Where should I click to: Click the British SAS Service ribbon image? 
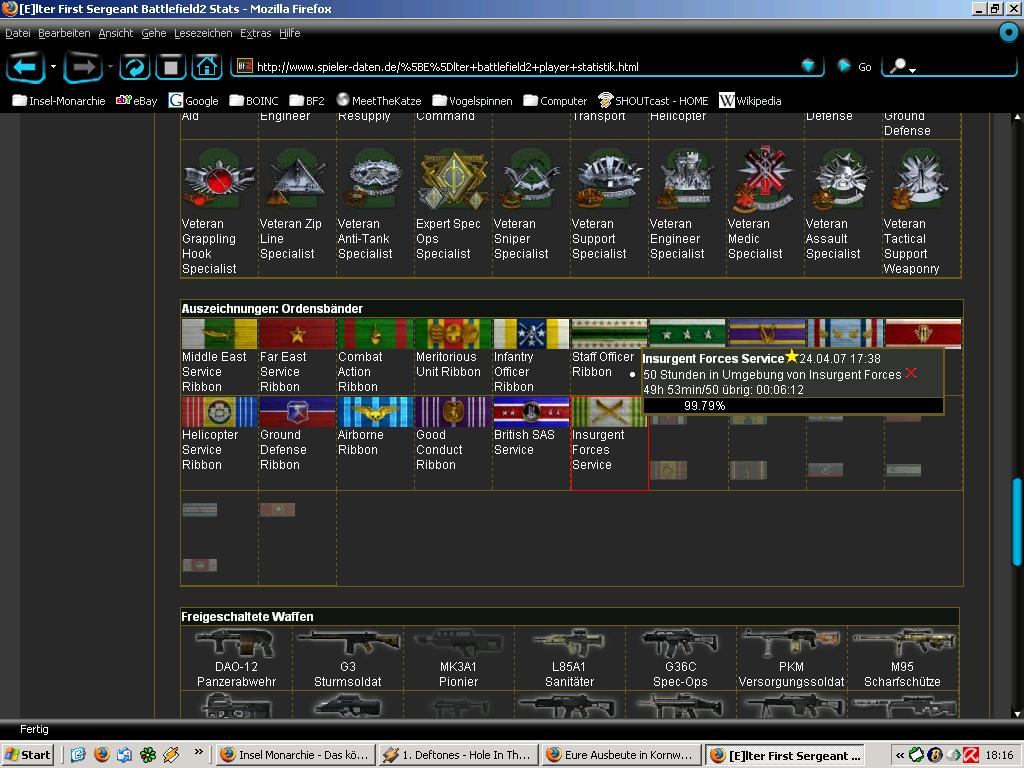[531, 411]
